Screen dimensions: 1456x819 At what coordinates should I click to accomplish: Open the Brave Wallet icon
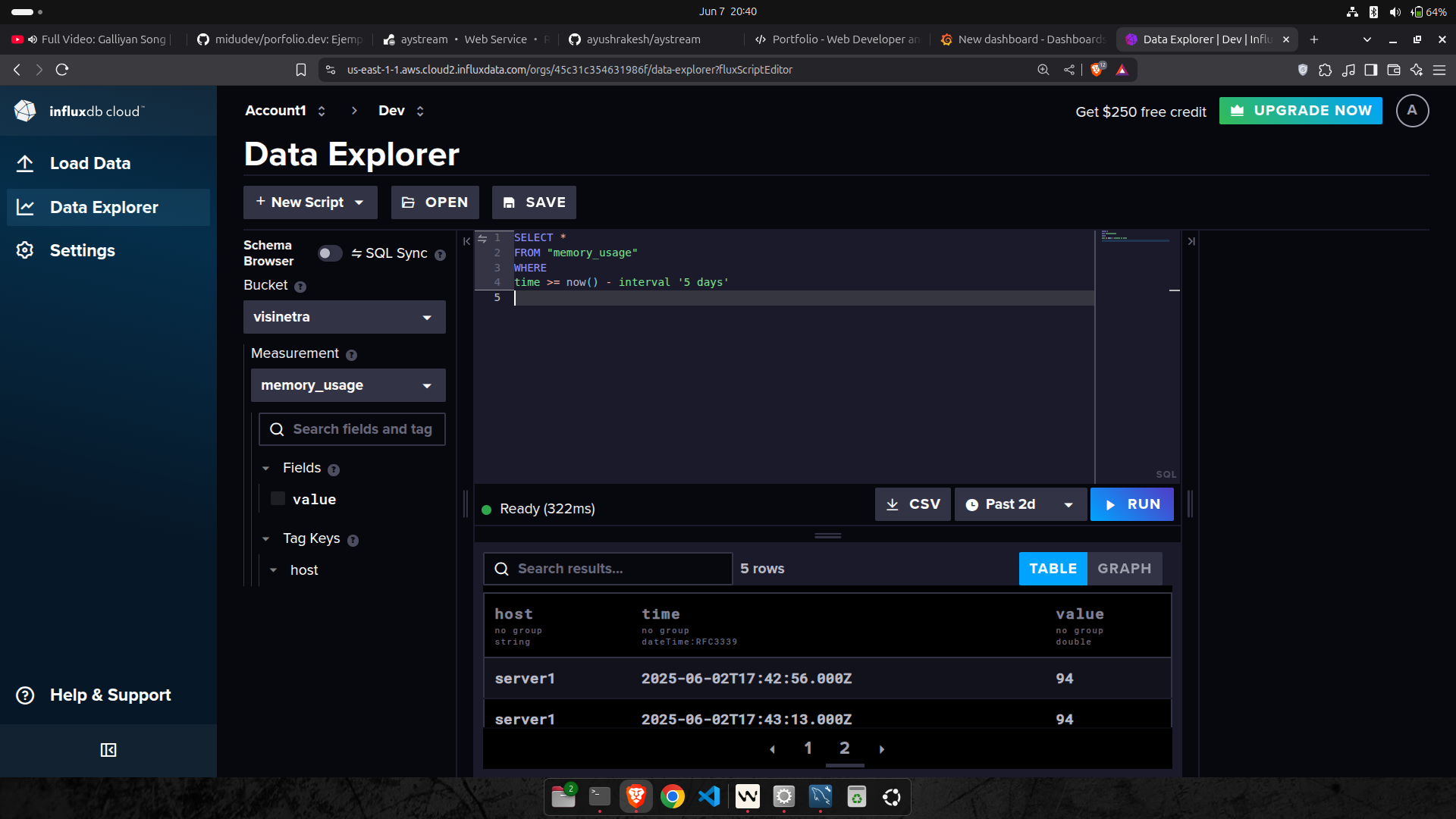[1394, 70]
